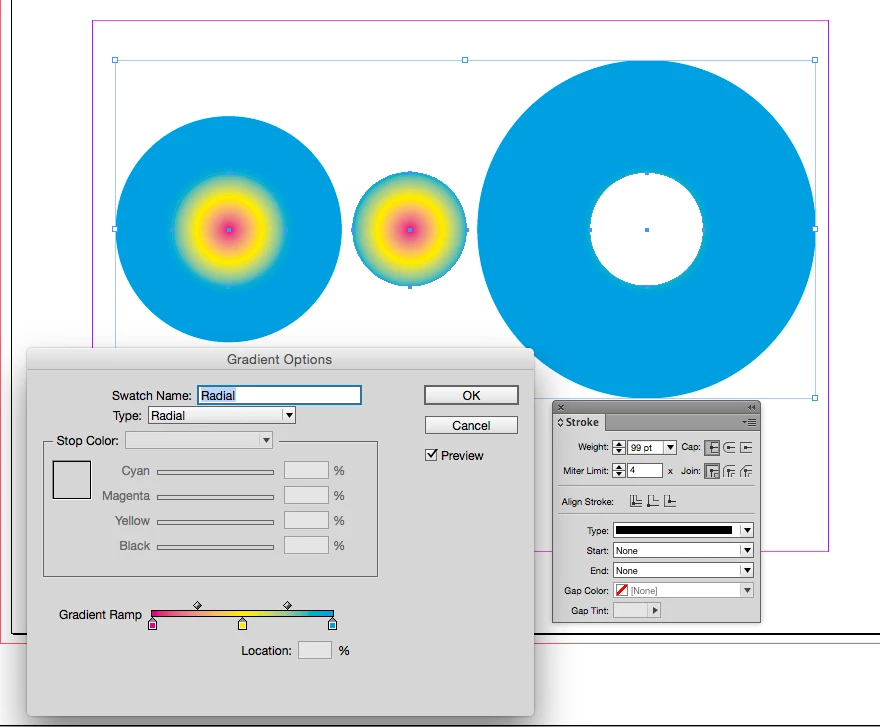Viewport: 880px width, 727px height.
Task: Close the Stroke panel
Action: coord(561,408)
